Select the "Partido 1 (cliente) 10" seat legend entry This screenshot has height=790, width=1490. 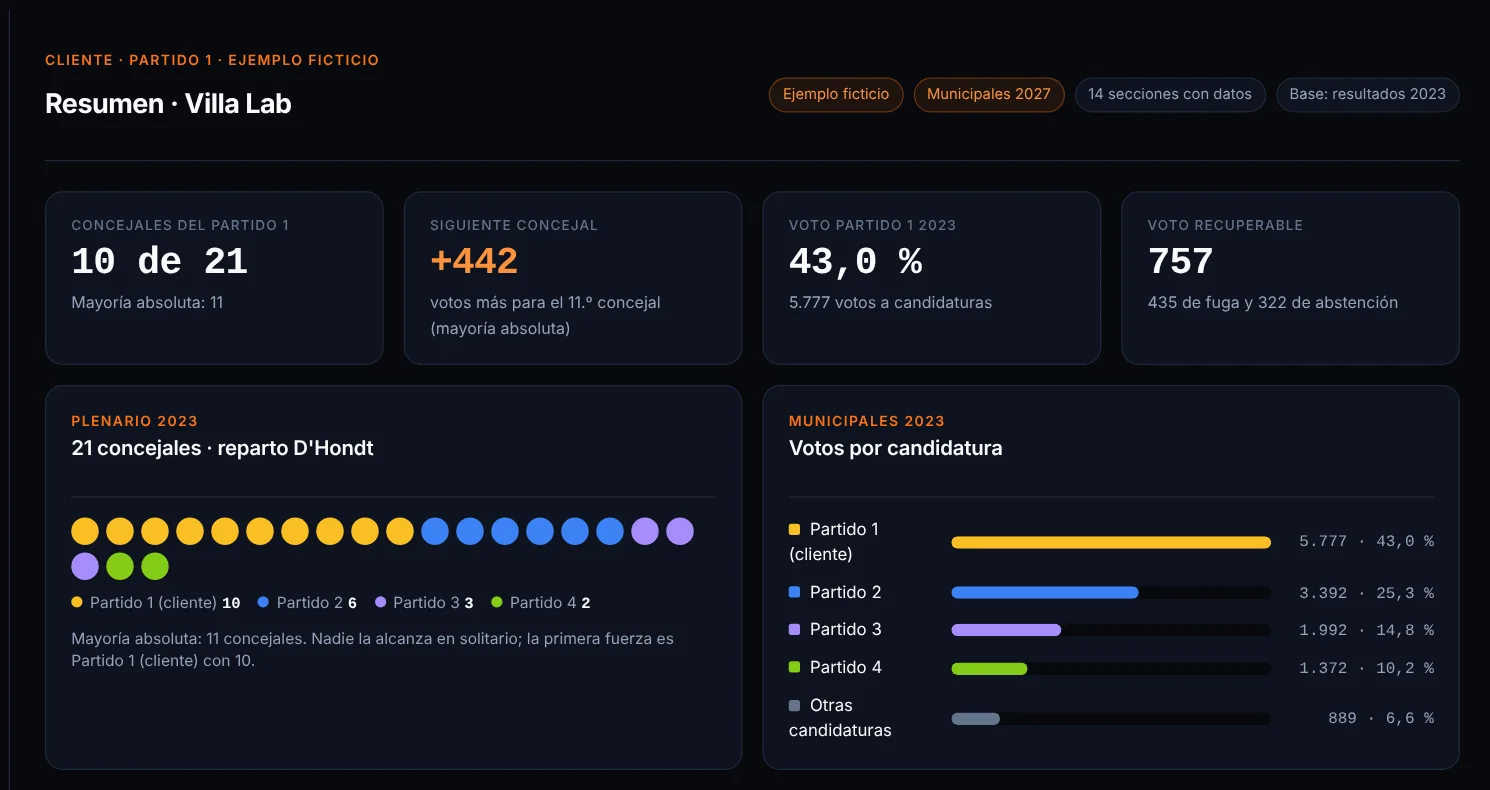tap(156, 603)
